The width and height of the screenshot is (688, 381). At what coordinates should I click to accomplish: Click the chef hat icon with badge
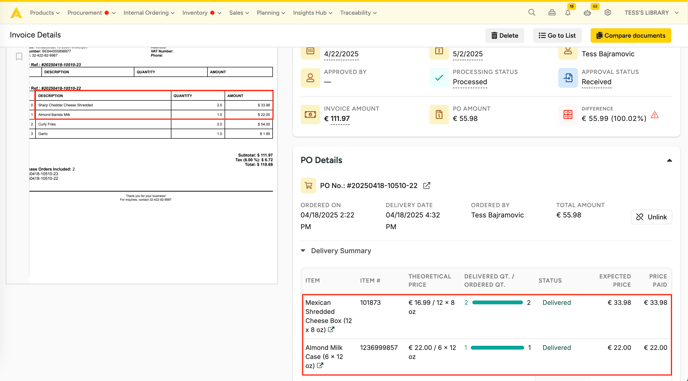[588, 13]
